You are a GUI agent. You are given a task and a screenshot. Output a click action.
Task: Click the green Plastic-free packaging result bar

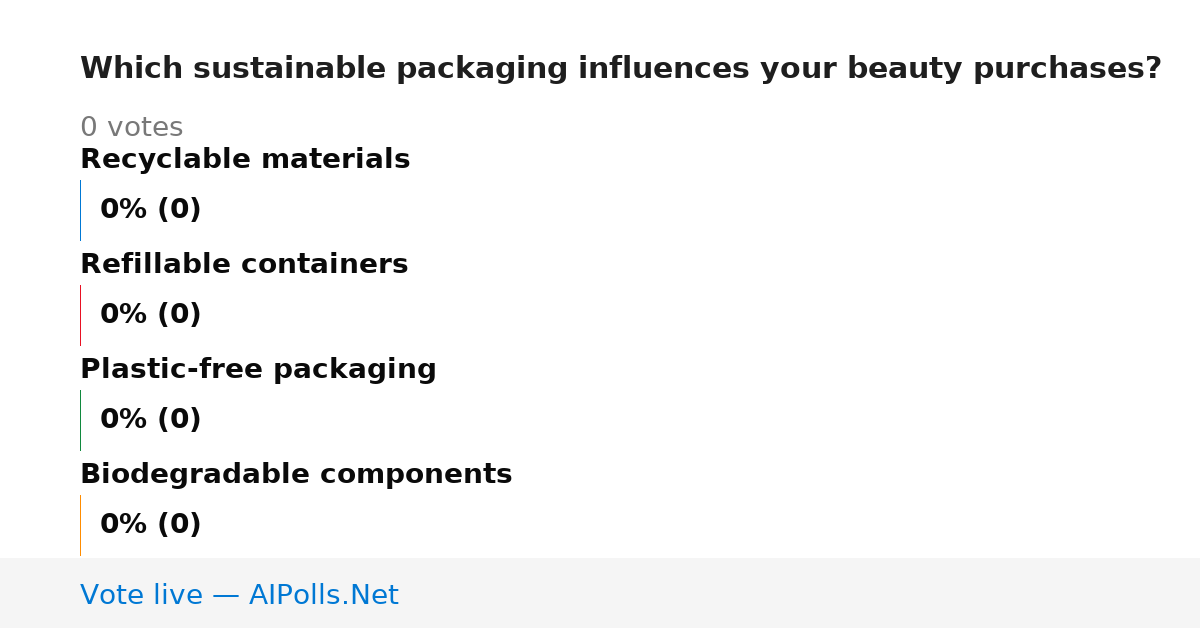pyautogui.click(x=81, y=420)
